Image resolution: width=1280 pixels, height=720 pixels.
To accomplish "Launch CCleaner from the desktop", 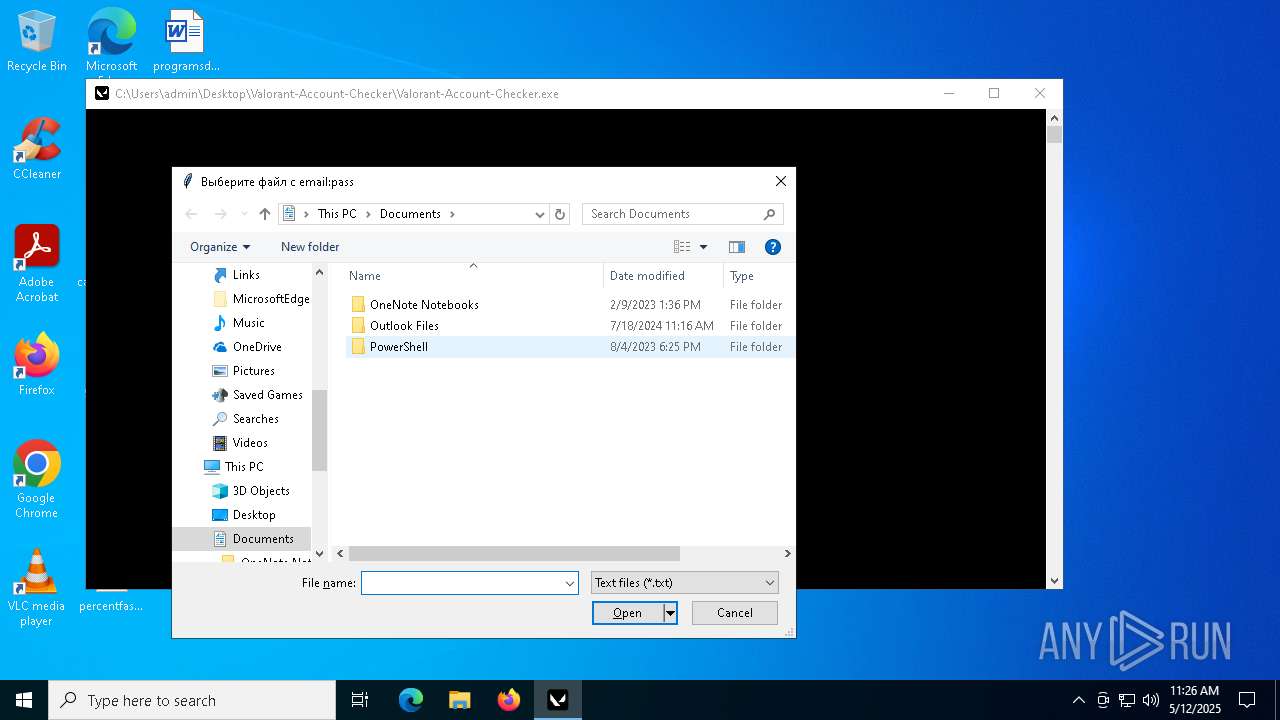I will click(x=37, y=149).
